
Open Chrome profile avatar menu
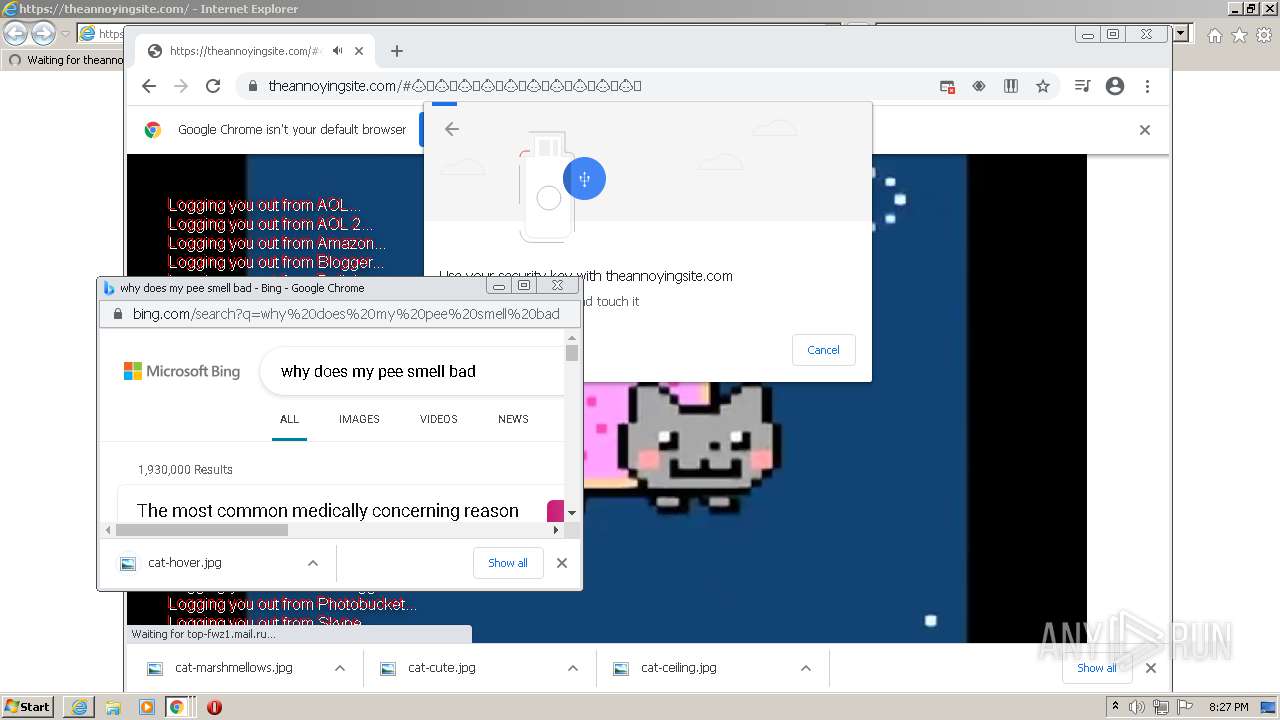pos(1115,86)
